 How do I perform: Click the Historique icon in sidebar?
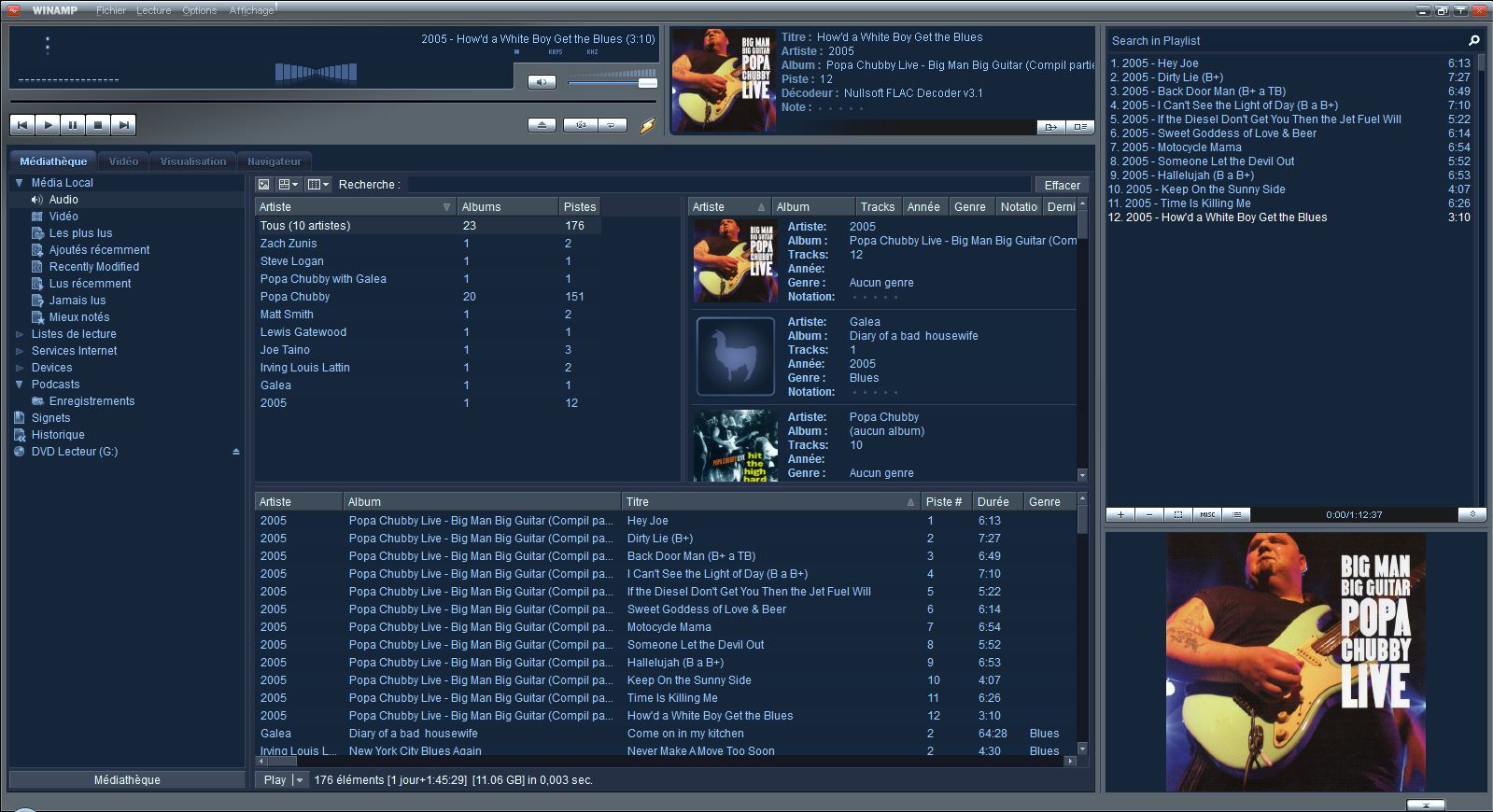pos(19,435)
